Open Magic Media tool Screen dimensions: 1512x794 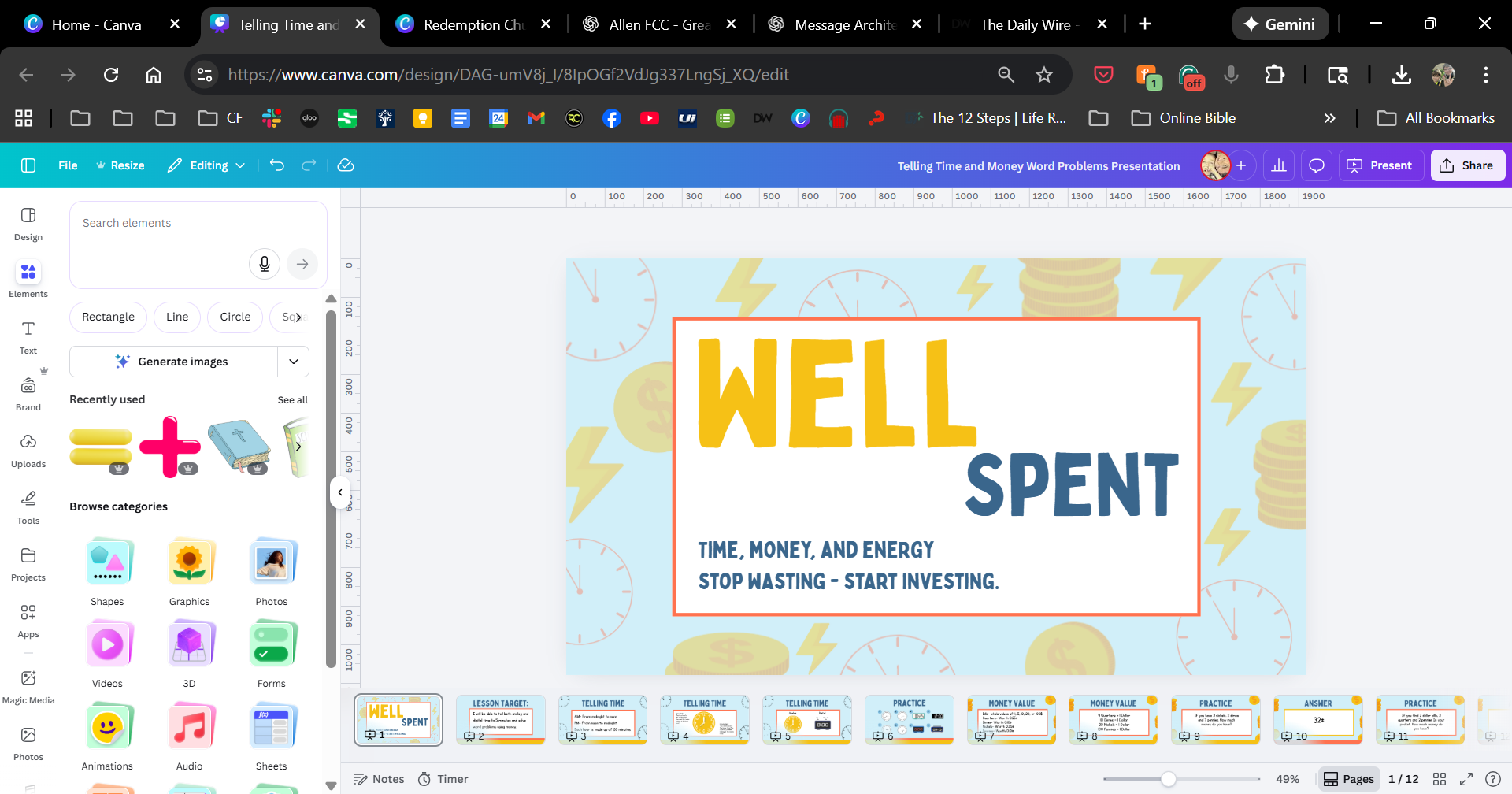pos(28,686)
